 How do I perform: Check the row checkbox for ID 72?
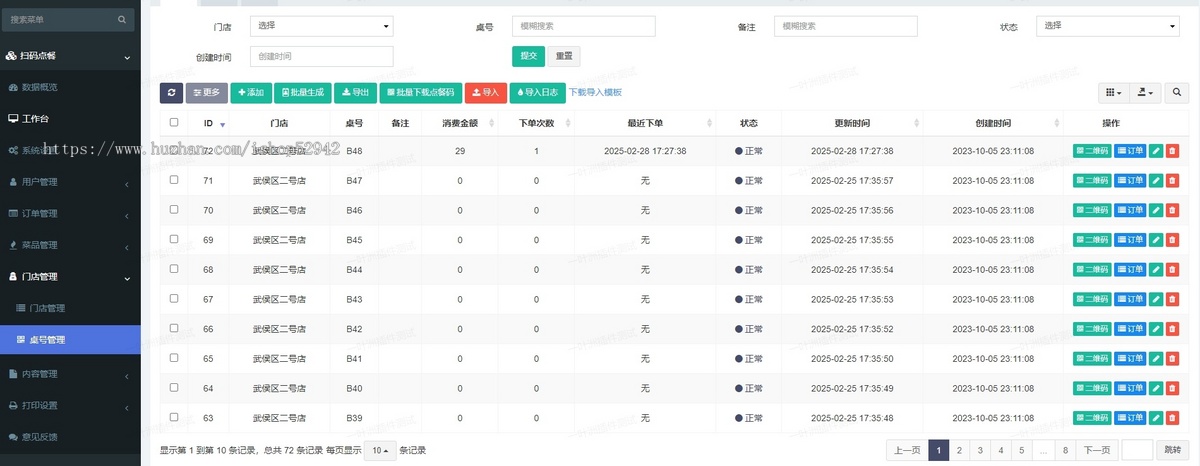[x=174, y=150]
